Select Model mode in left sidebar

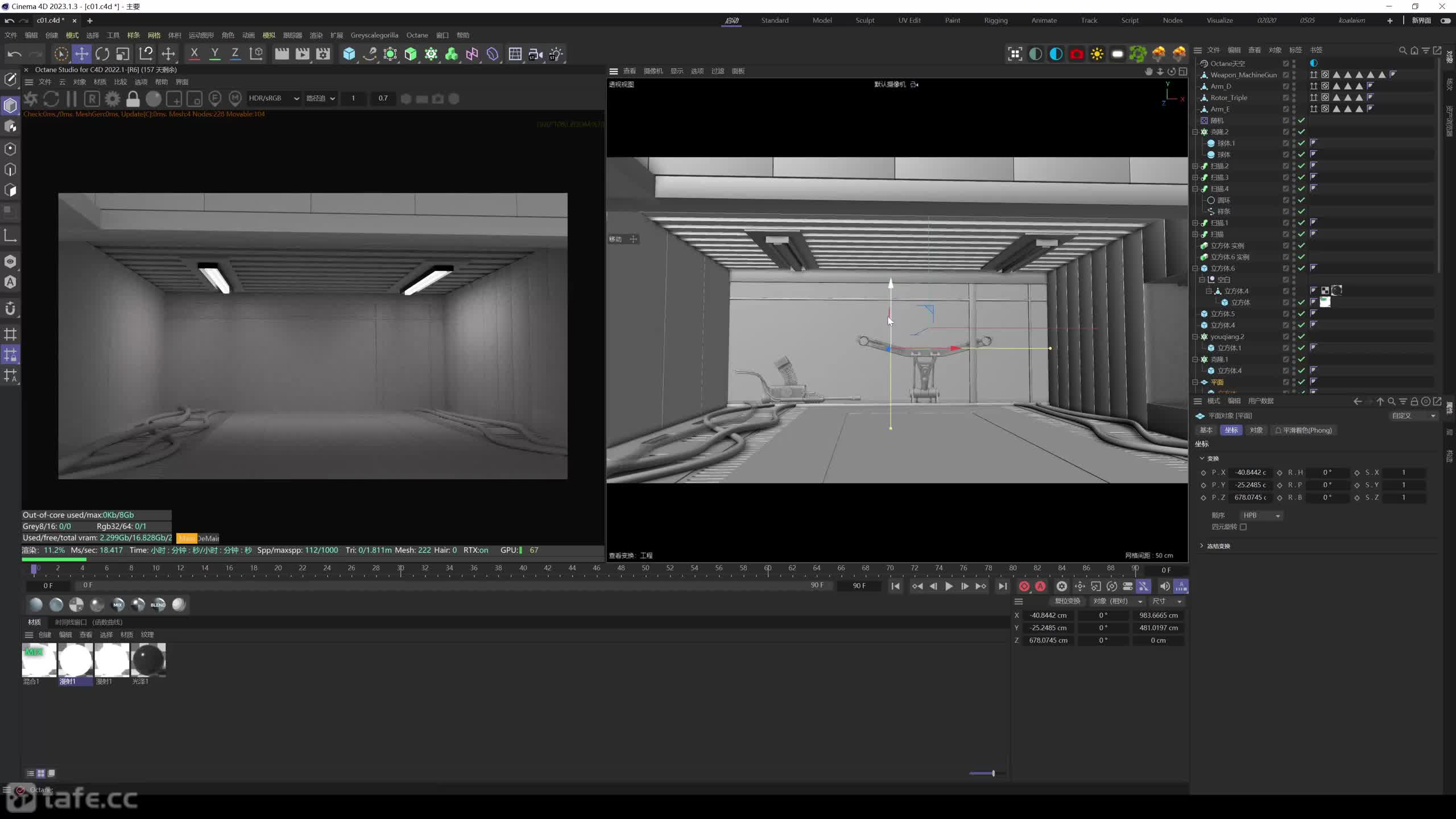coord(10,105)
